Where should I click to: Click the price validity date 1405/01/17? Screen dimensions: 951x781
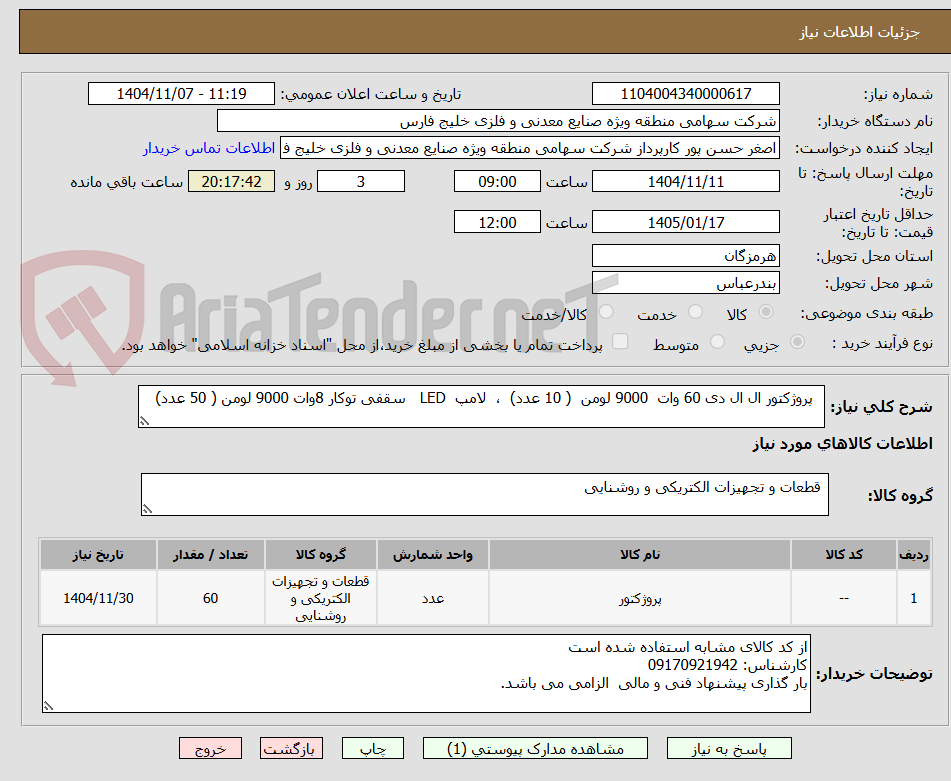(685, 222)
